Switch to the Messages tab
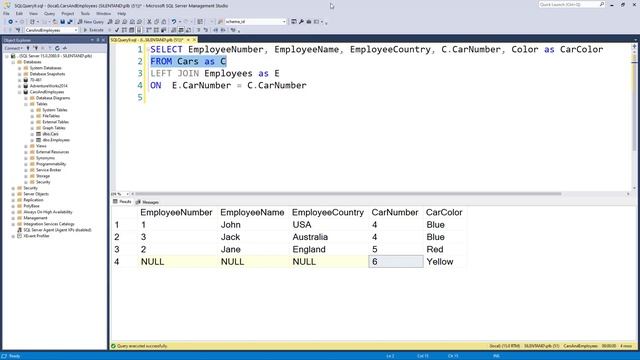This screenshot has height=360, width=640. tap(147, 202)
